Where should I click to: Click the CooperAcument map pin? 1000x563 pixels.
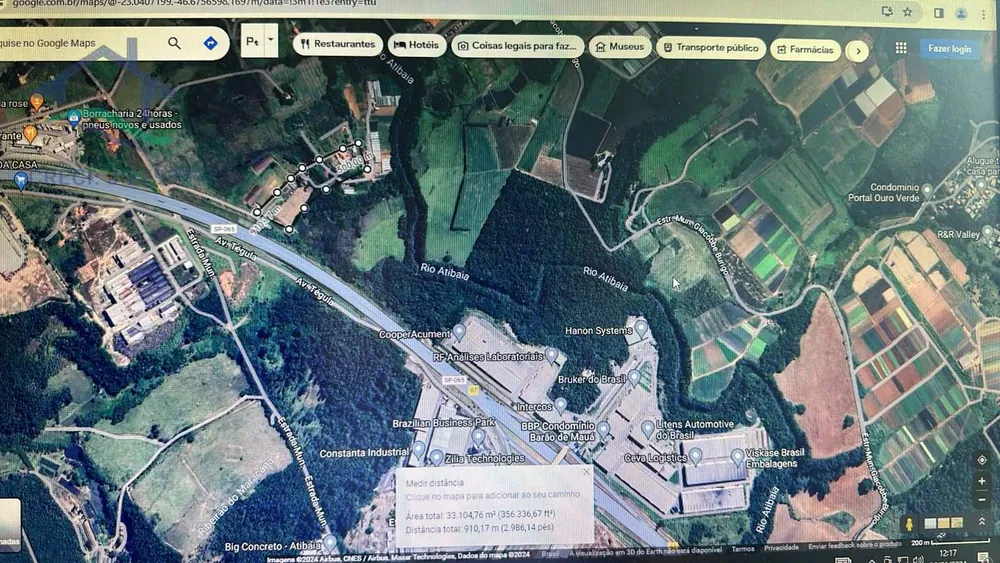click(459, 332)
